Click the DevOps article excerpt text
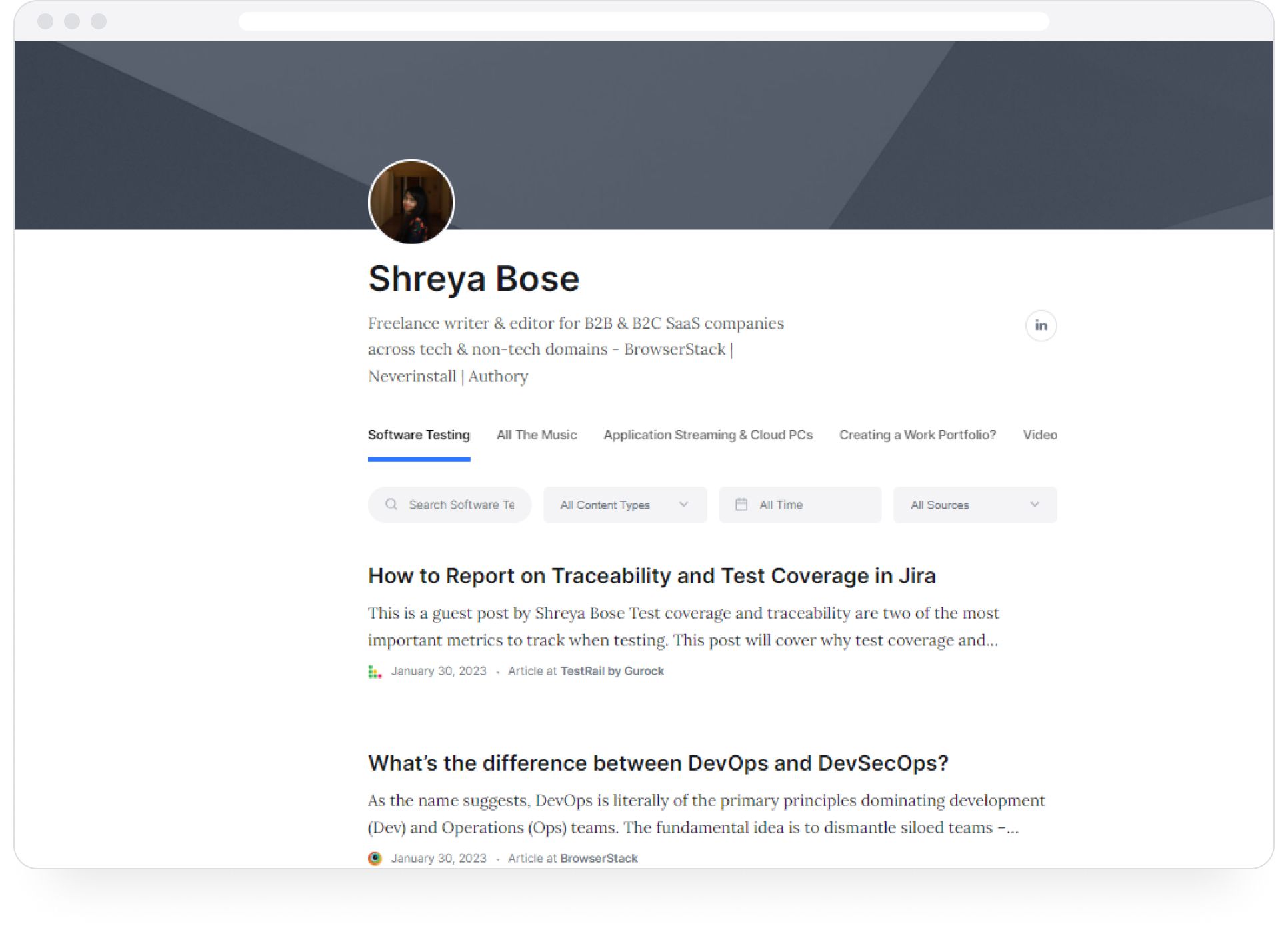 coord(707,814)
